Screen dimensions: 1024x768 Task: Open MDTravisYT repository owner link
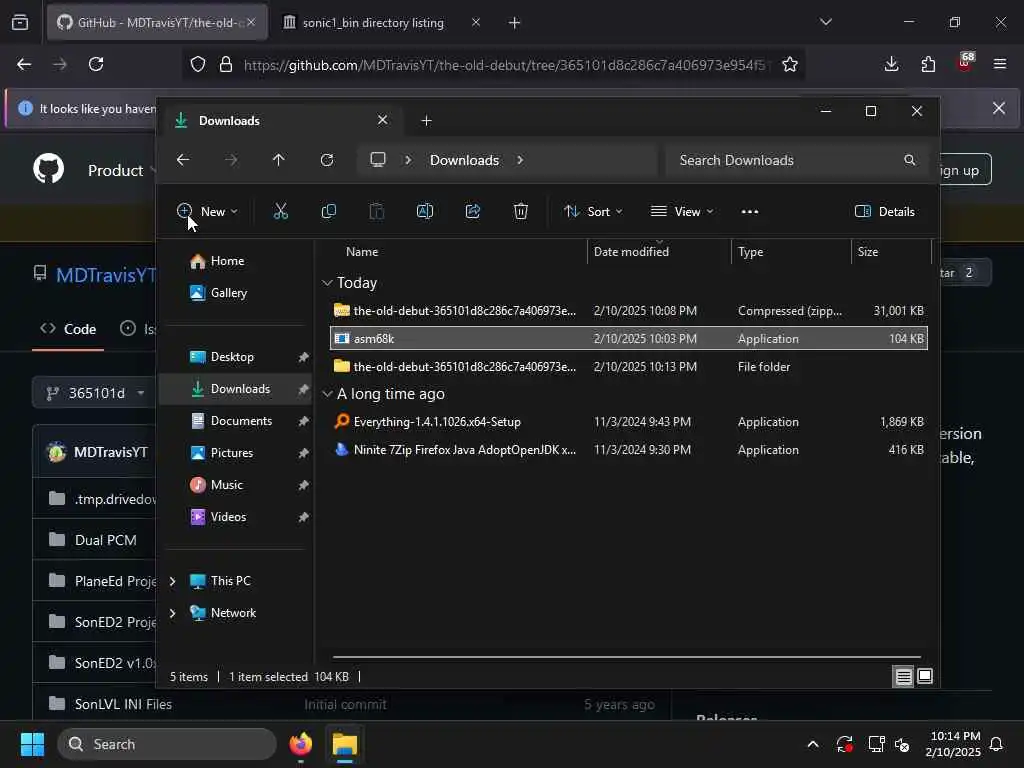(104, 275)
